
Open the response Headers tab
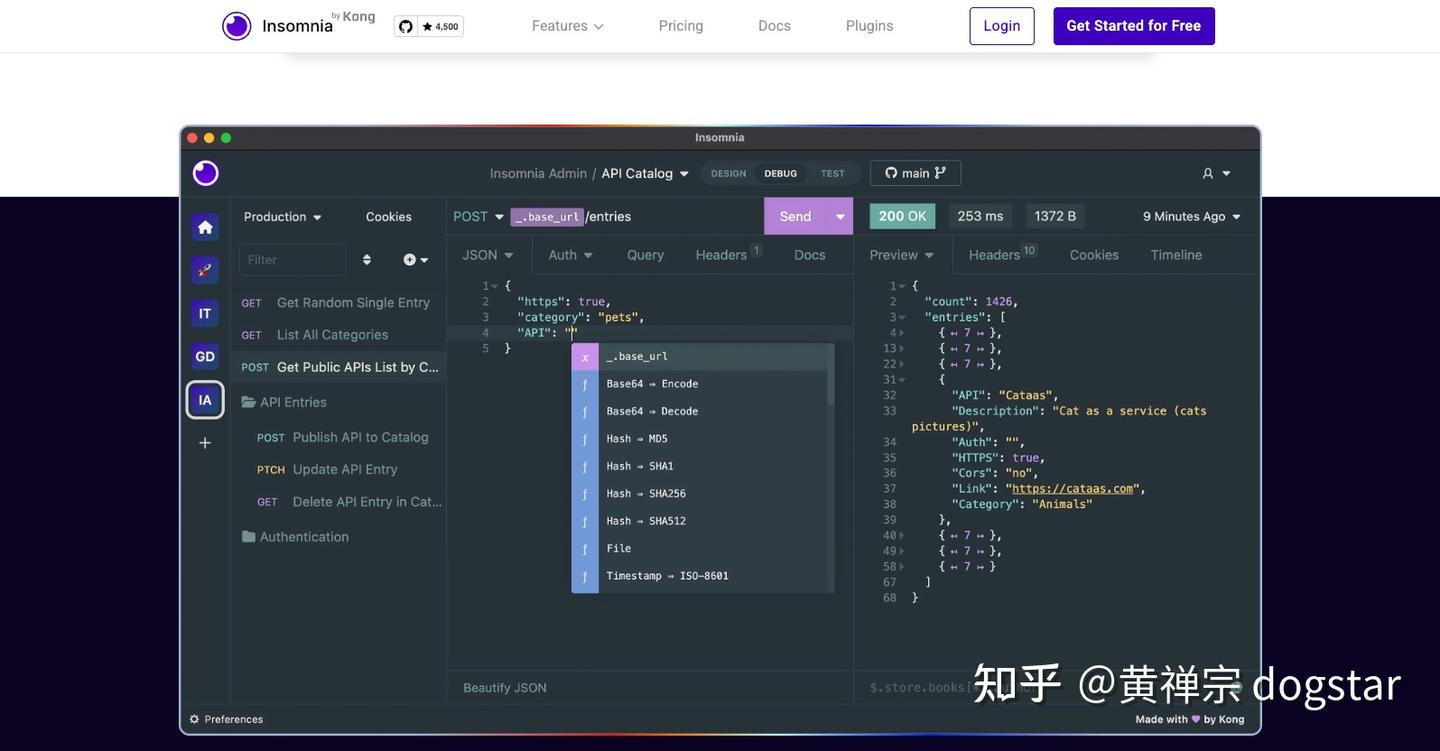click(1002, 254)
